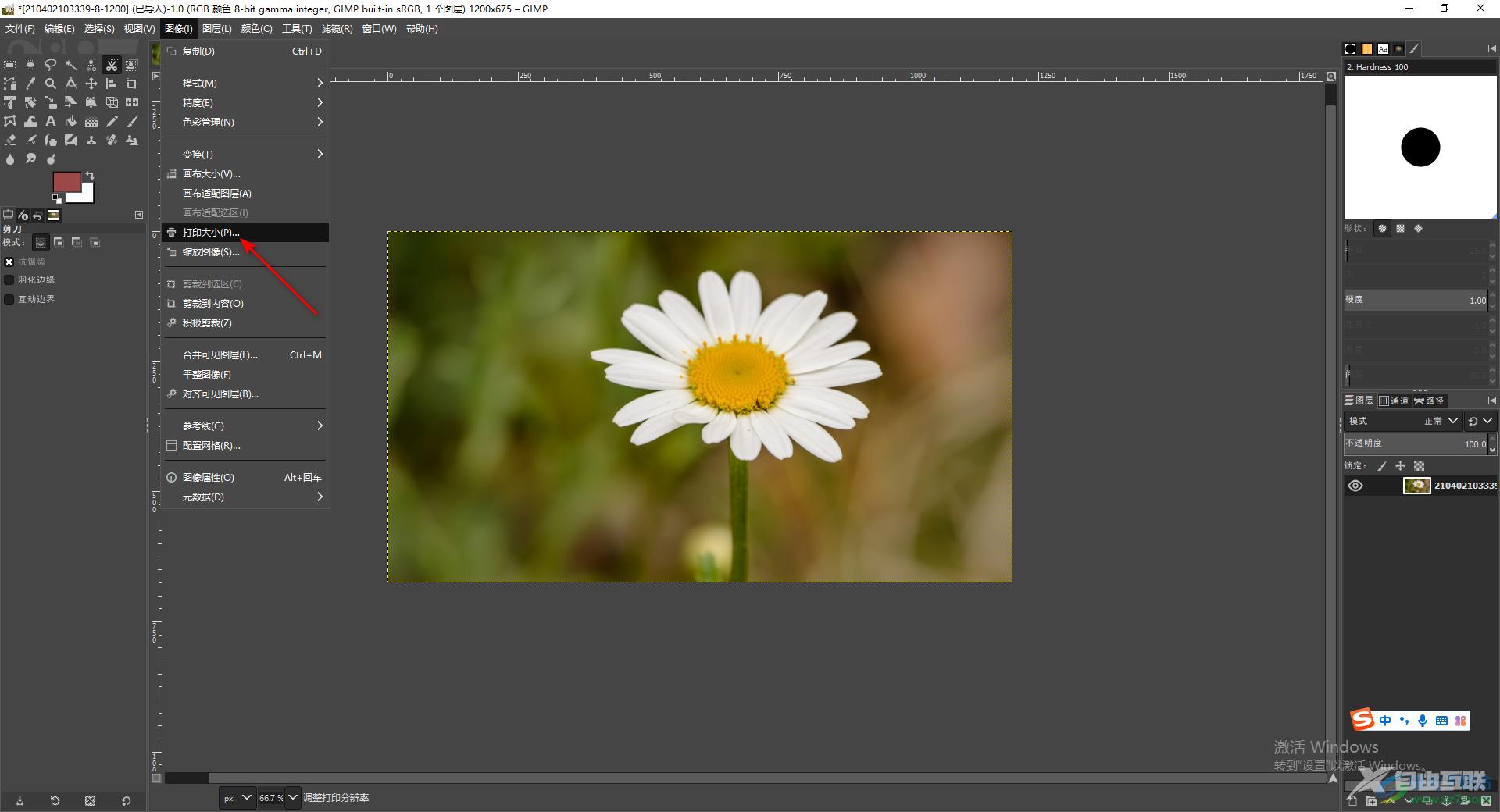The width and height of the screenshot is (1500, 812).
Task: Select the Foreground Select tool
Action: (x=132, y=65)
